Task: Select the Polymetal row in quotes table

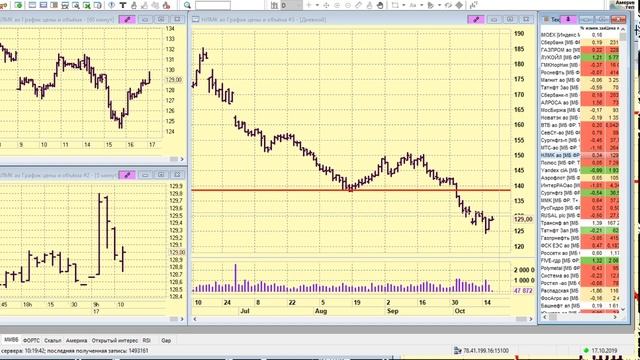Action: [580, 268]
